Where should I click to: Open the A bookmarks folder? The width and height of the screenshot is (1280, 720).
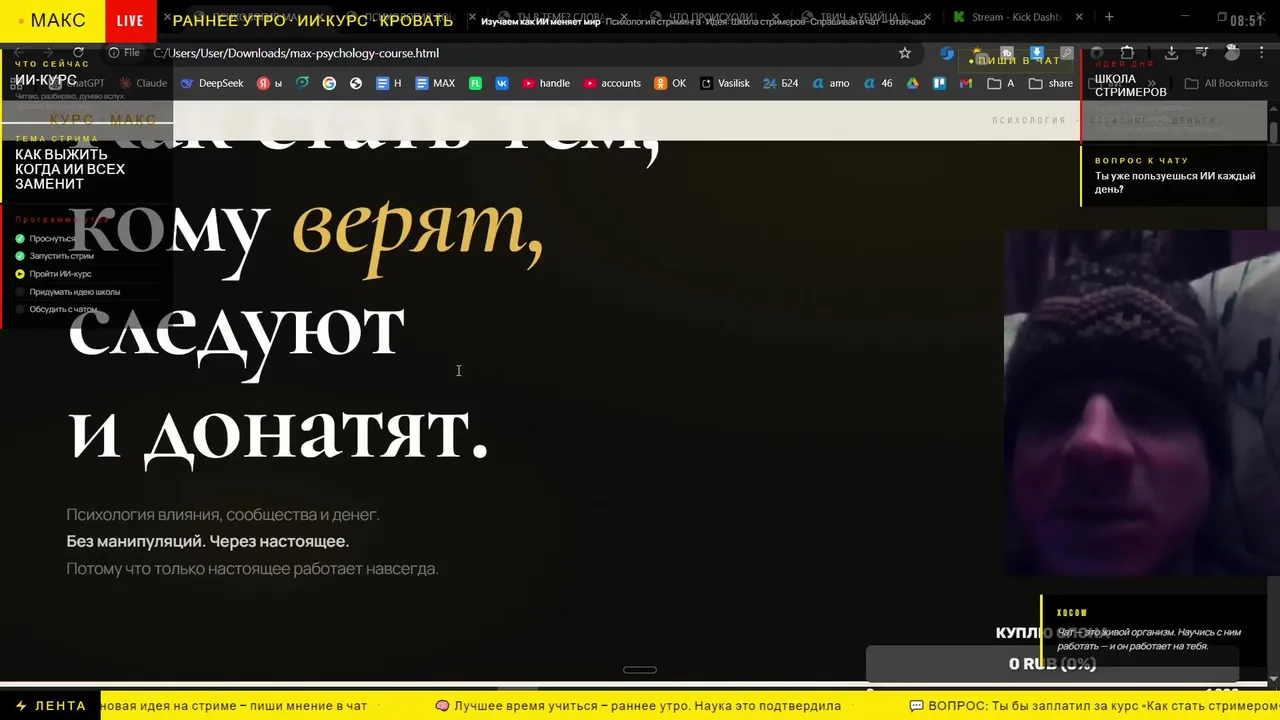(x=1001, y=83)
